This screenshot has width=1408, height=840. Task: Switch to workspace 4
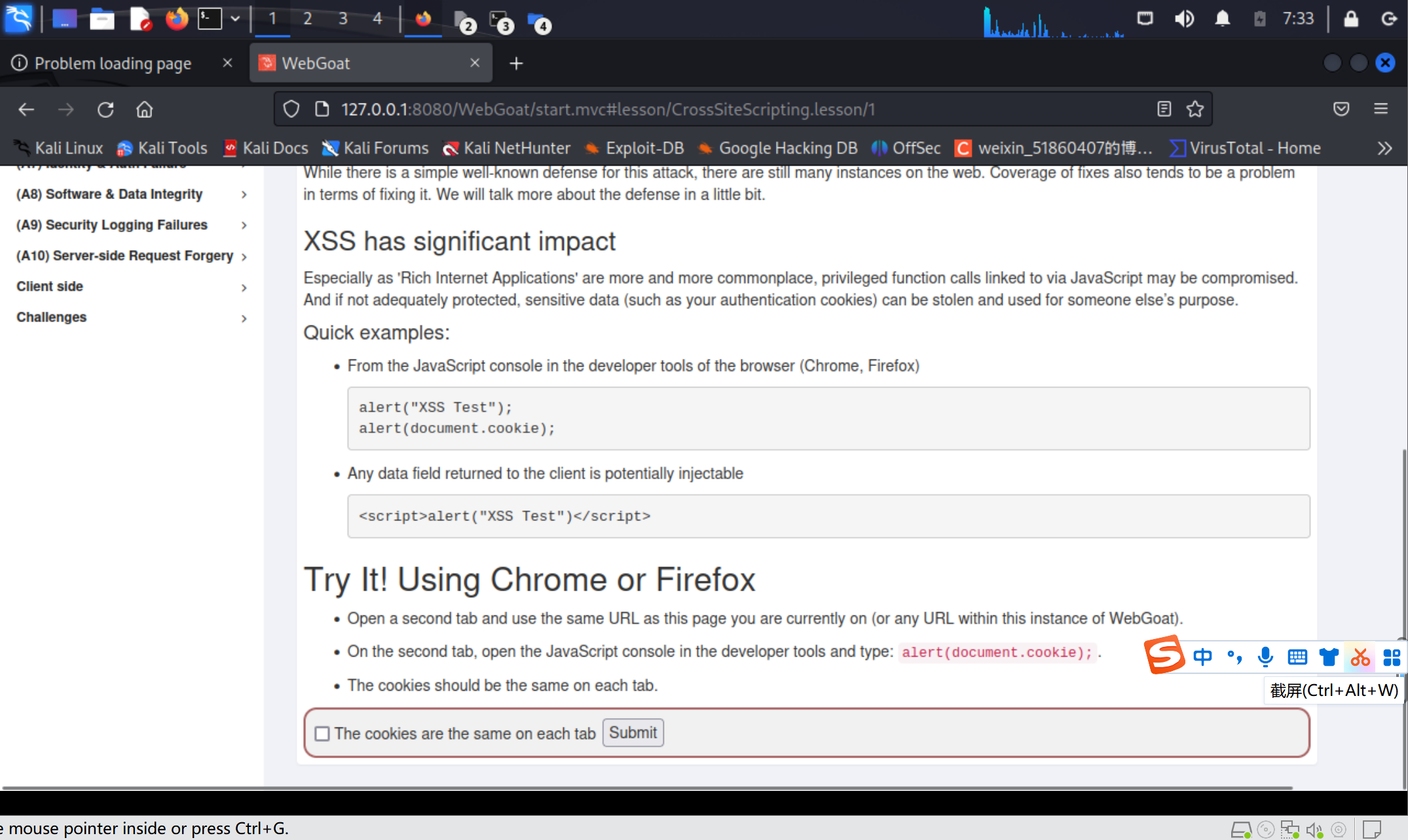point(377,18)
